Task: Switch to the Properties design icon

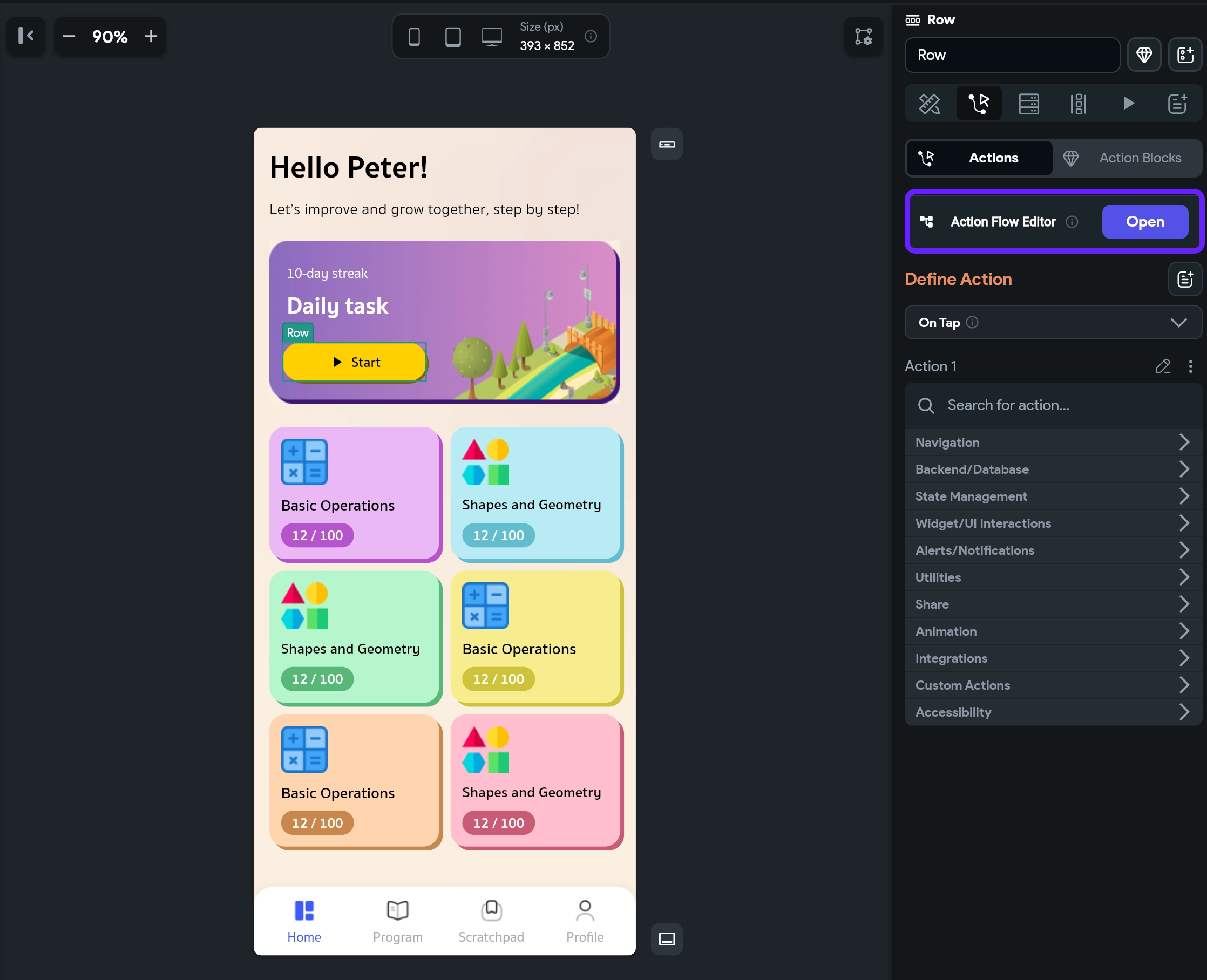Action: coord(929,104)
